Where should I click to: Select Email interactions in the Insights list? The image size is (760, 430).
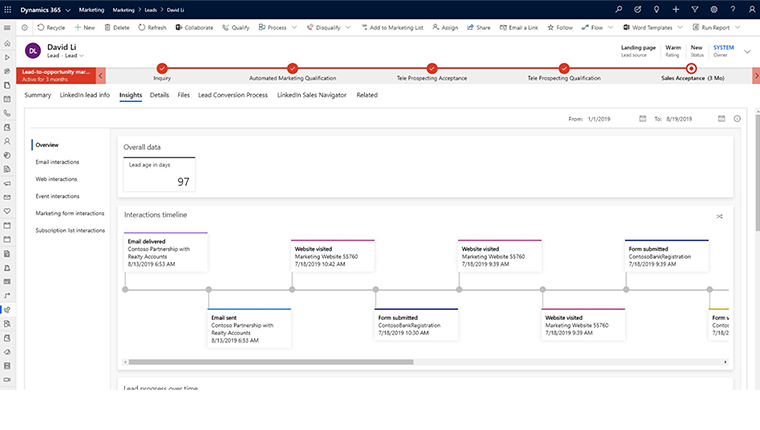[57, 161]
